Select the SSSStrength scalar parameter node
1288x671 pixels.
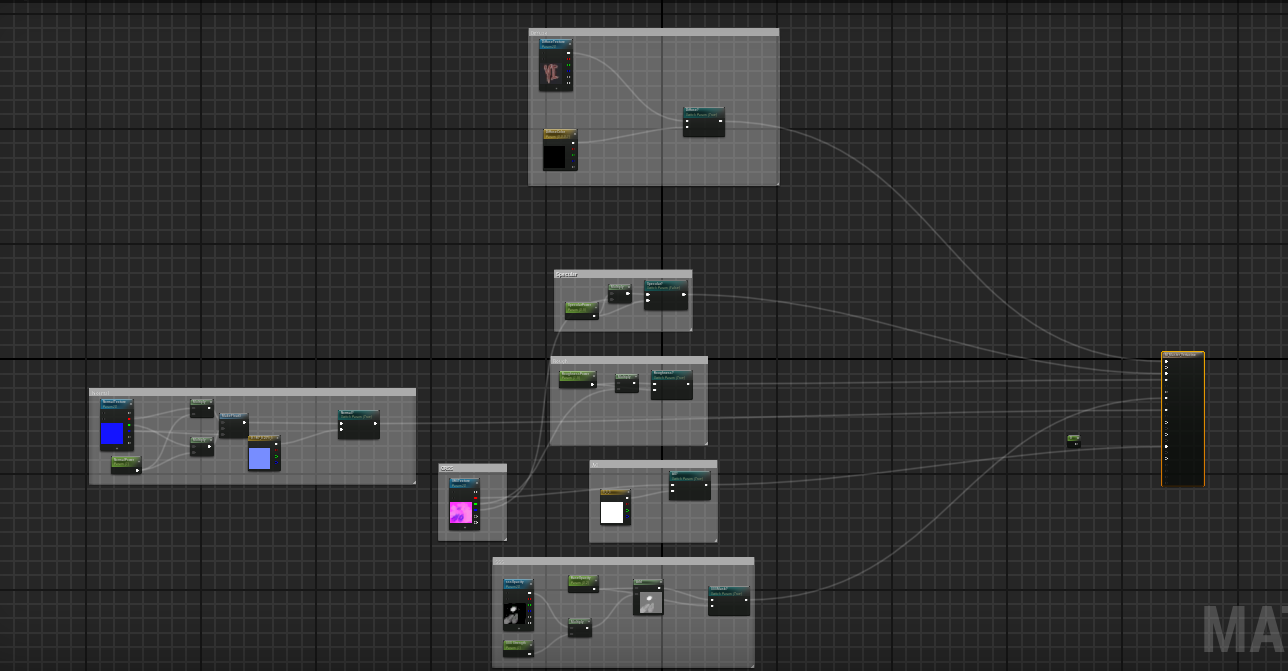point(518,648)
